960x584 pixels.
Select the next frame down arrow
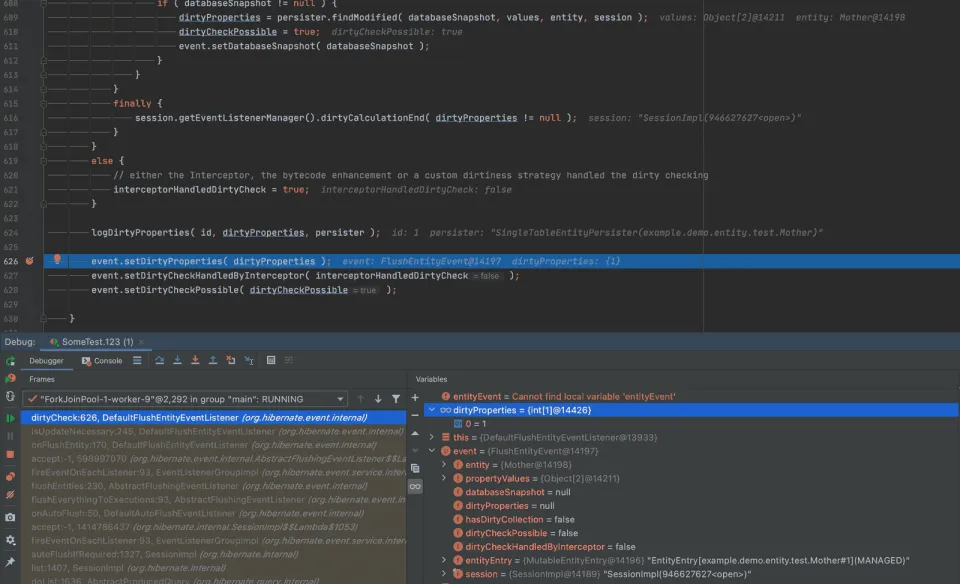click(x=378, y=399)
